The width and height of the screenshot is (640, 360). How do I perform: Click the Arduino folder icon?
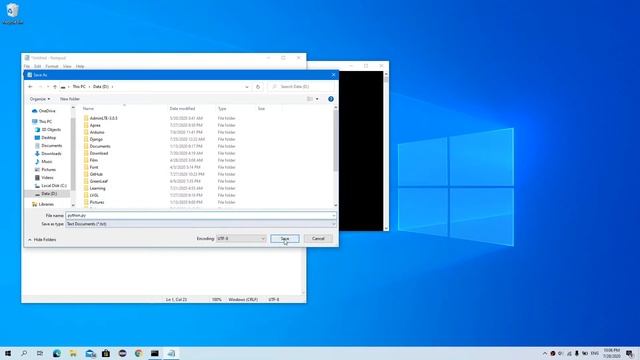click(x=86, y=132)
